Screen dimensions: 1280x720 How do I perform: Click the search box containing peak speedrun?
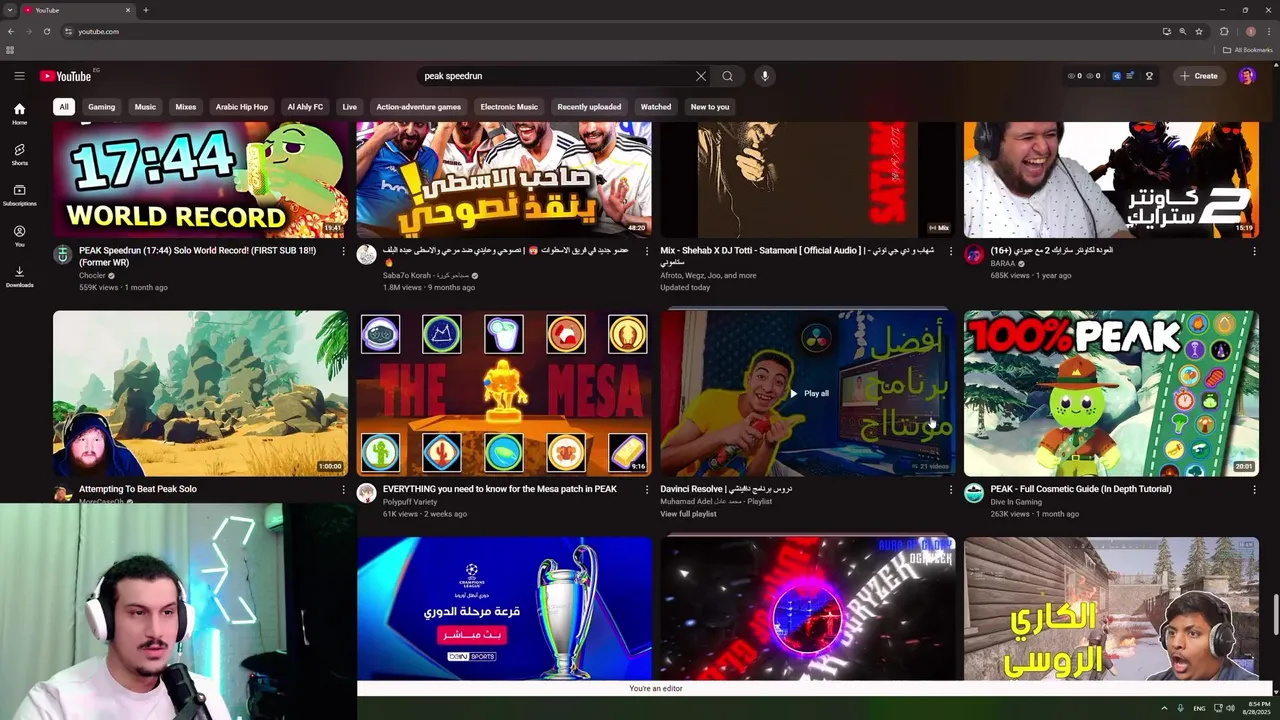[x=555, y=76]
